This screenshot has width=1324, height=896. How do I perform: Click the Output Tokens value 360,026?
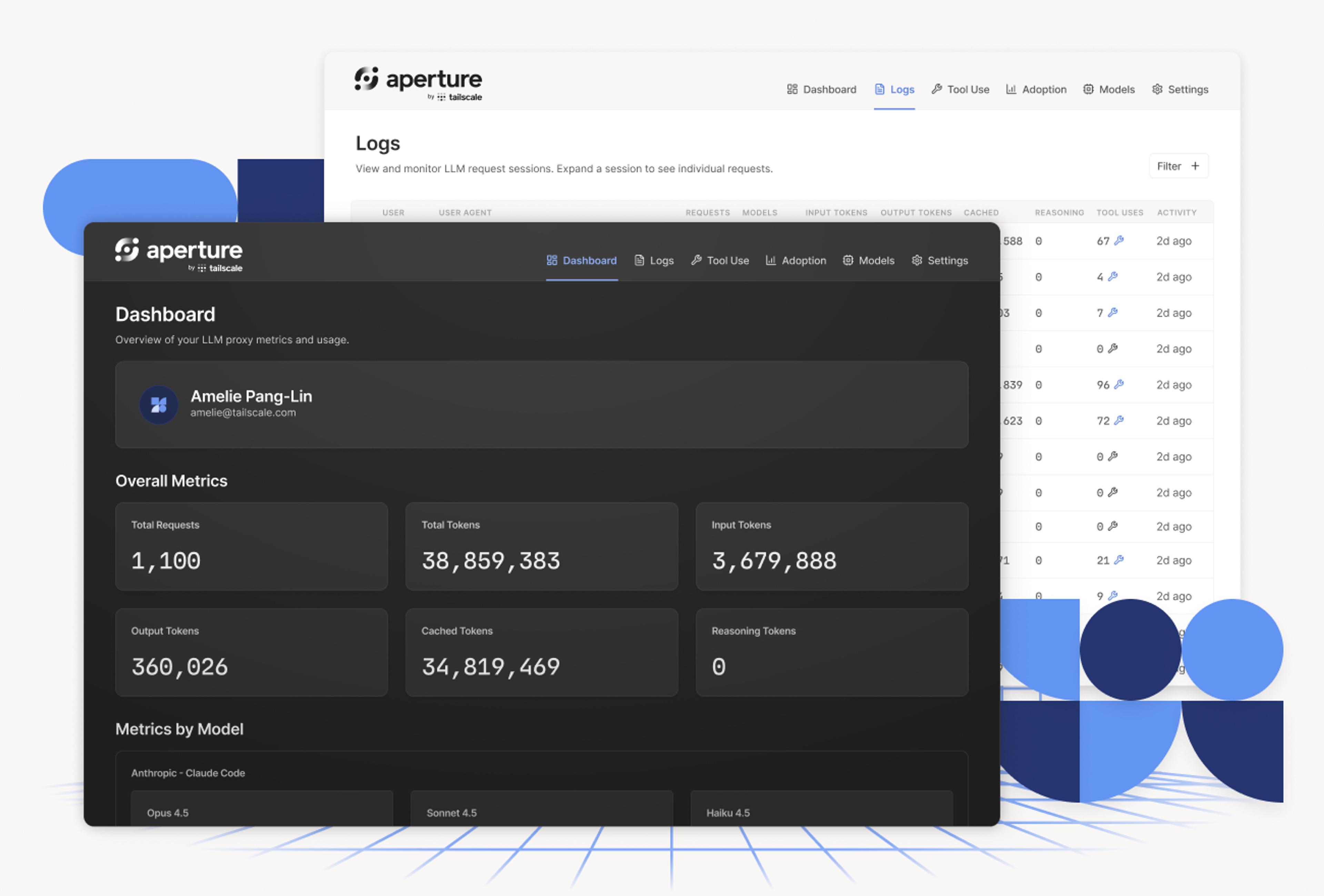179,667
